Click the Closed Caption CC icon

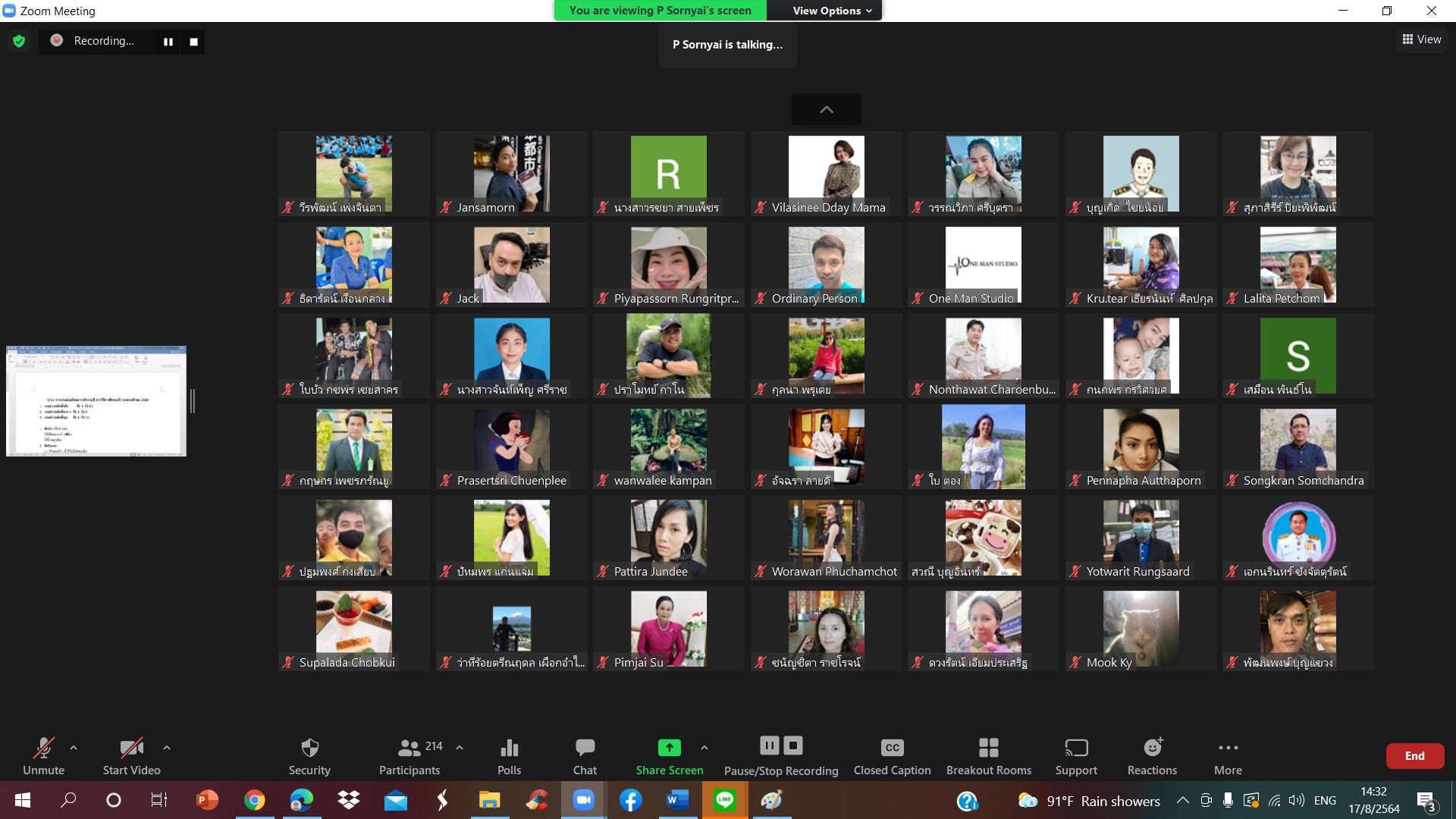click(892, 748)
